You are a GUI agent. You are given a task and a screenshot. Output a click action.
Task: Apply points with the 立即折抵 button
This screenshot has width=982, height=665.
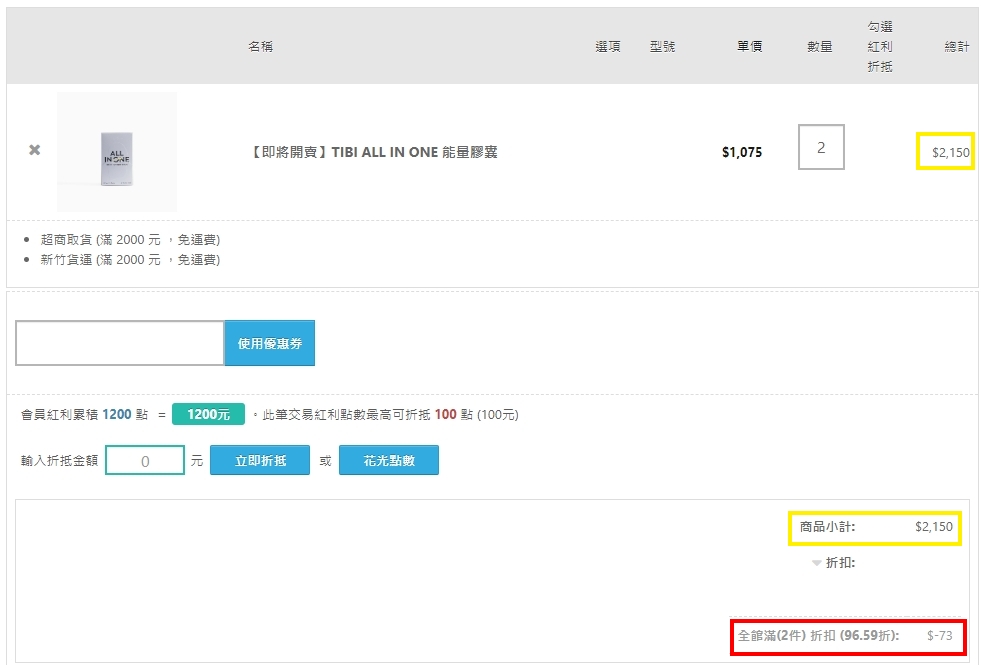click(x=260, y=461)
